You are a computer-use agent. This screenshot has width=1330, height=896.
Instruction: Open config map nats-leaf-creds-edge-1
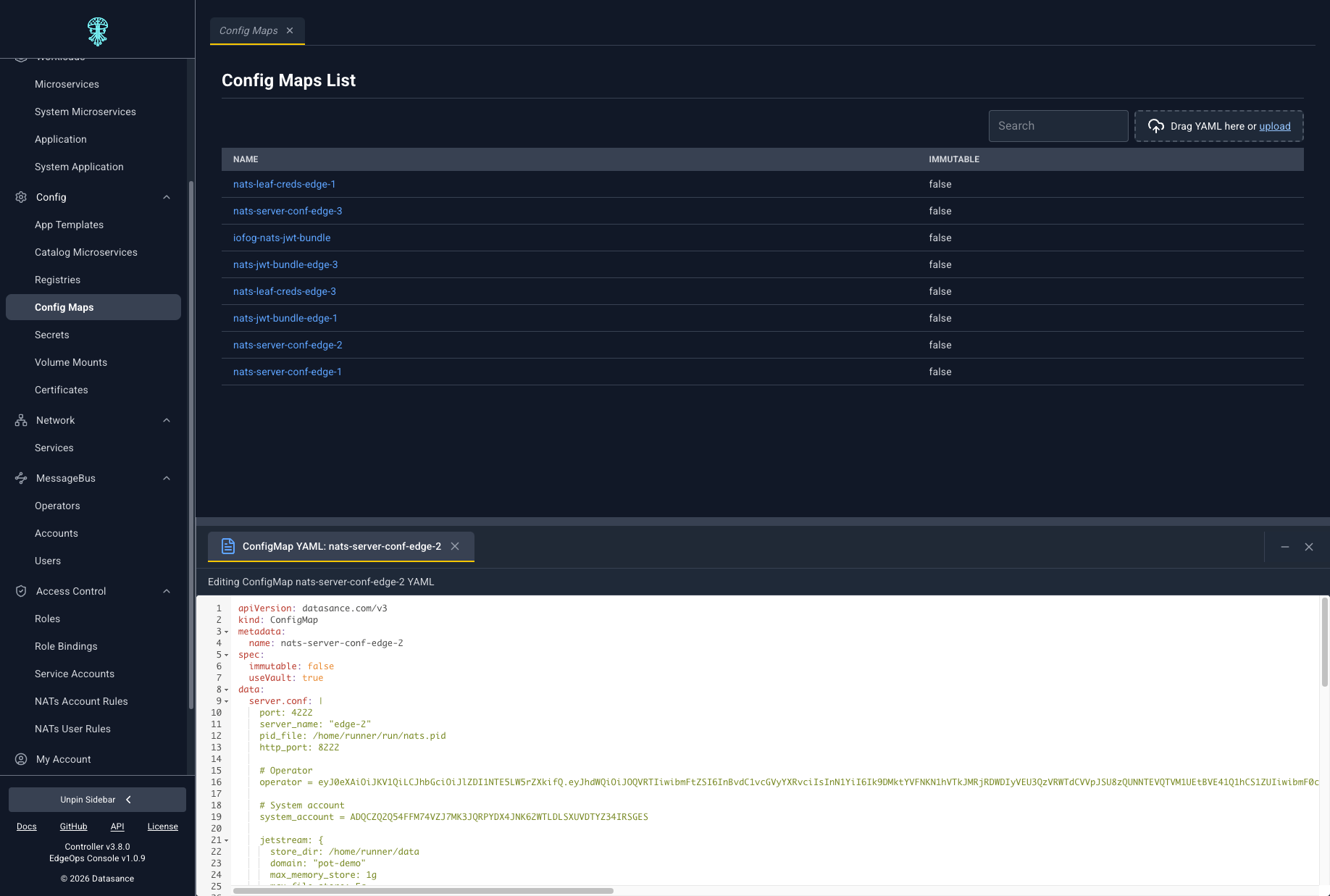pos(284,184)
